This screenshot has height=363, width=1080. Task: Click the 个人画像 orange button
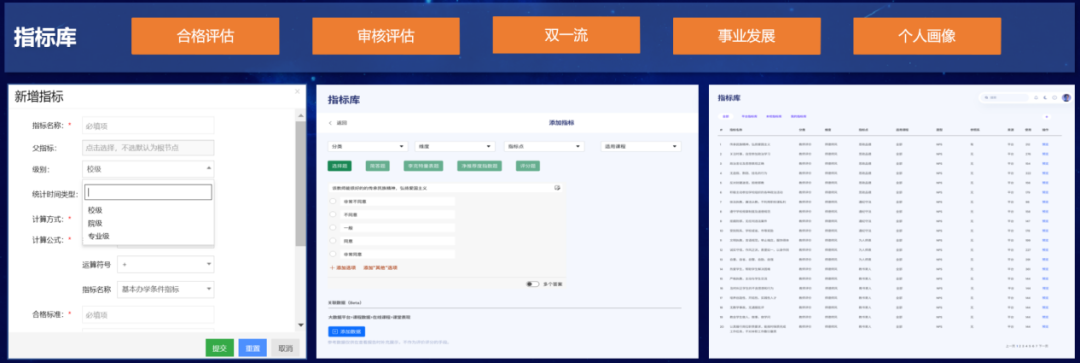click(927, 37)
